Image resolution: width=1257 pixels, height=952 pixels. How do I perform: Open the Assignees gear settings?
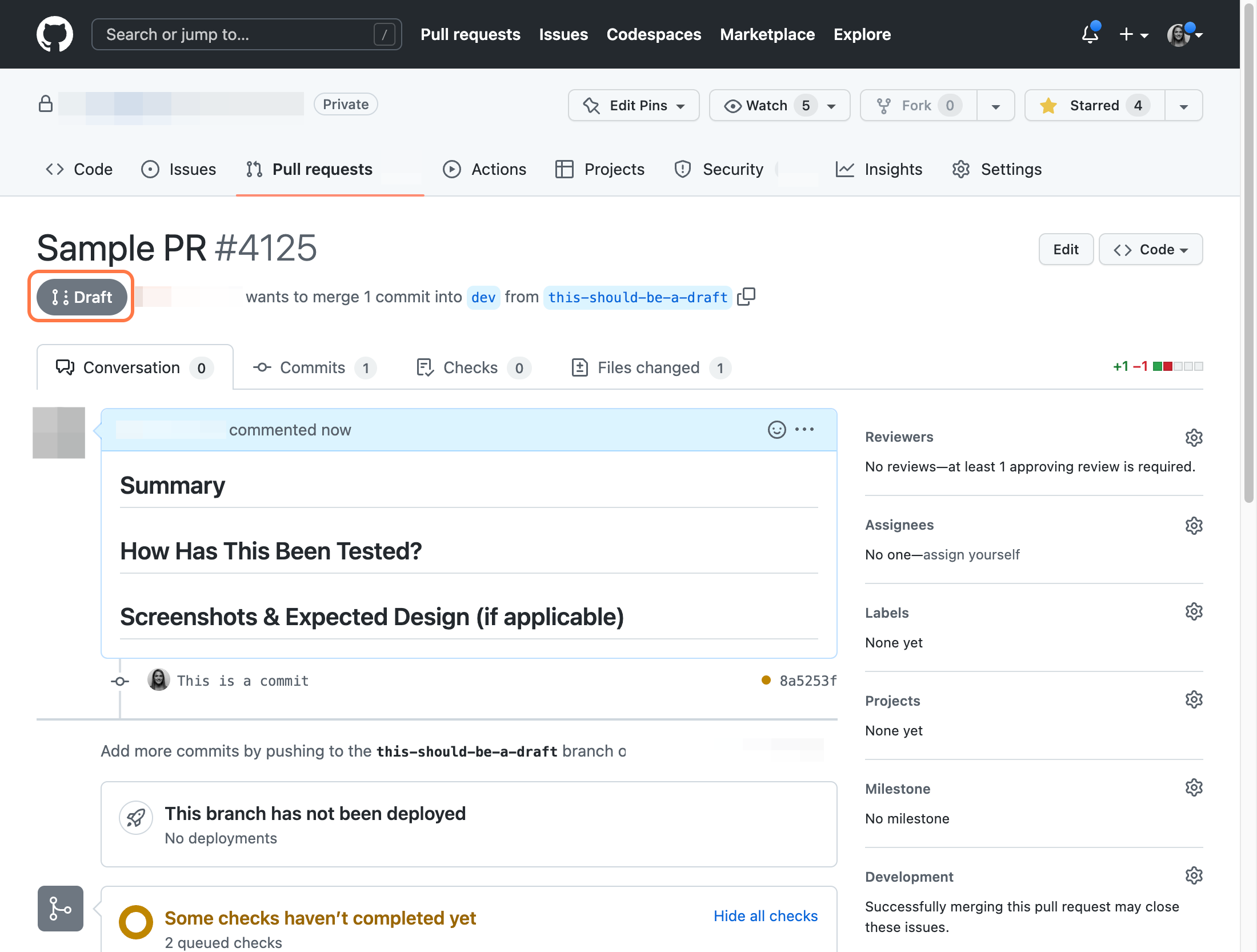pyautogui.click(x=1194, y=526)
